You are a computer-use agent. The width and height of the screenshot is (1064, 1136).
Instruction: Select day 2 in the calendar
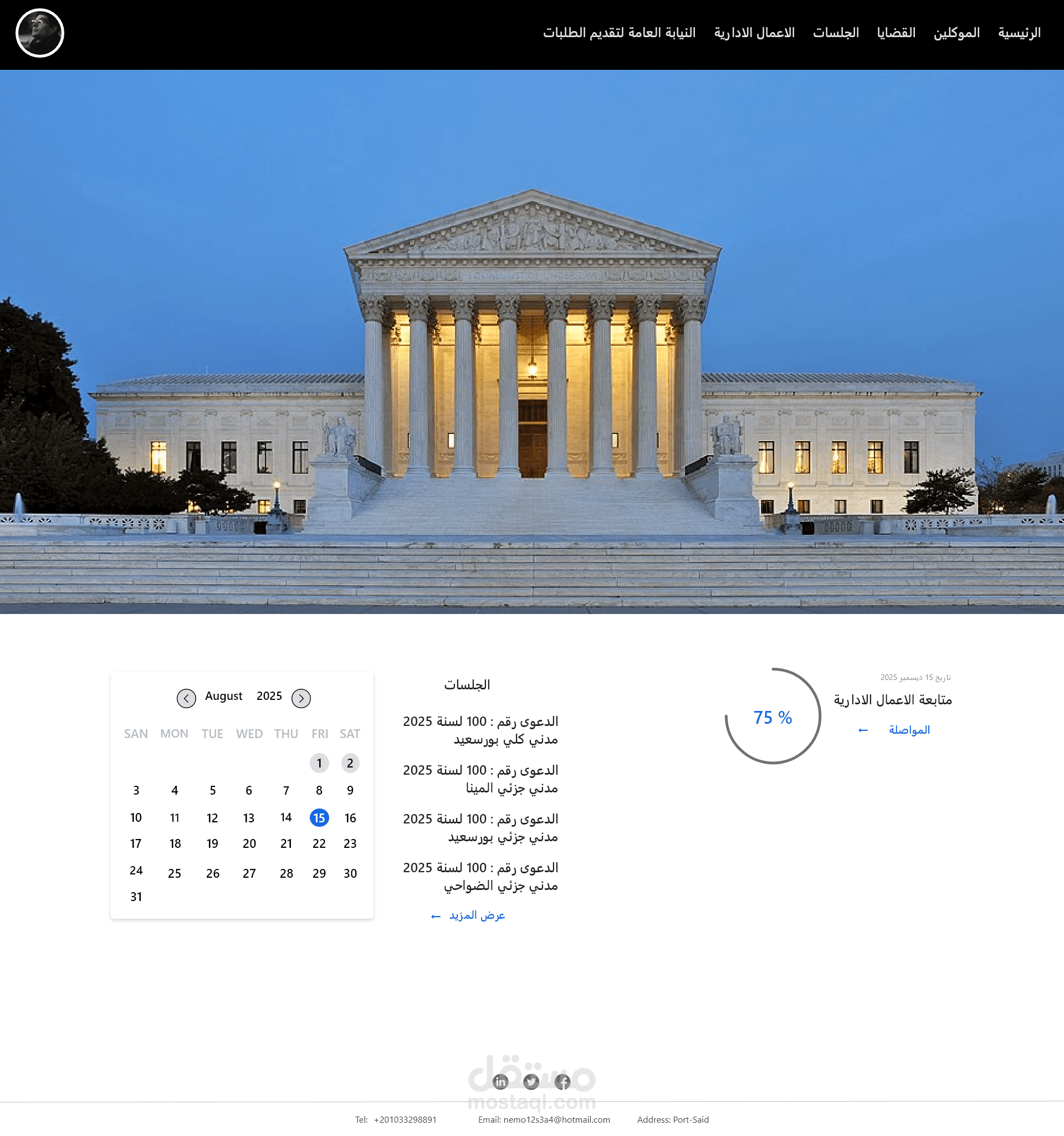coord(350,763)
